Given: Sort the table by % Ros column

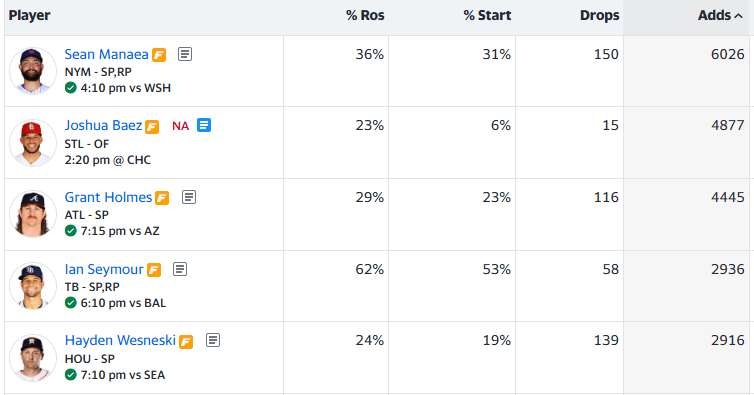Looking at the screenshot, I should pyautogui.click(x=365, y=15).
